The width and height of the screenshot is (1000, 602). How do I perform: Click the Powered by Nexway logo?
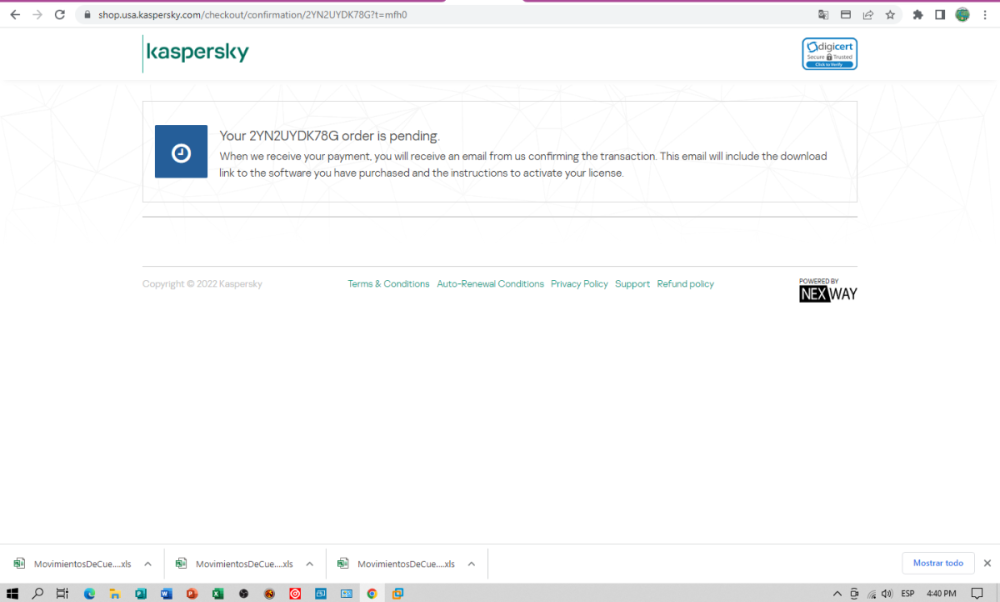click(828, 290)
